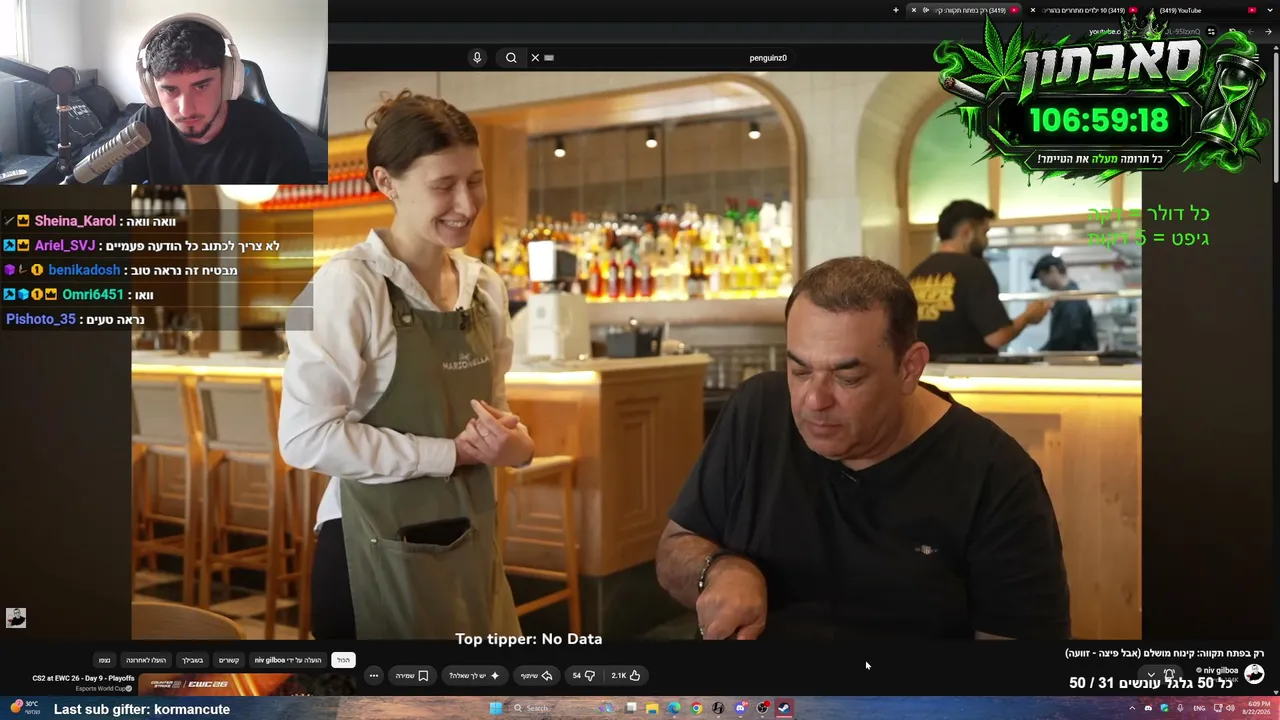Switch the ENG input language indicator
This screenshot has width=1280, height=720.
coord(1200,708)
